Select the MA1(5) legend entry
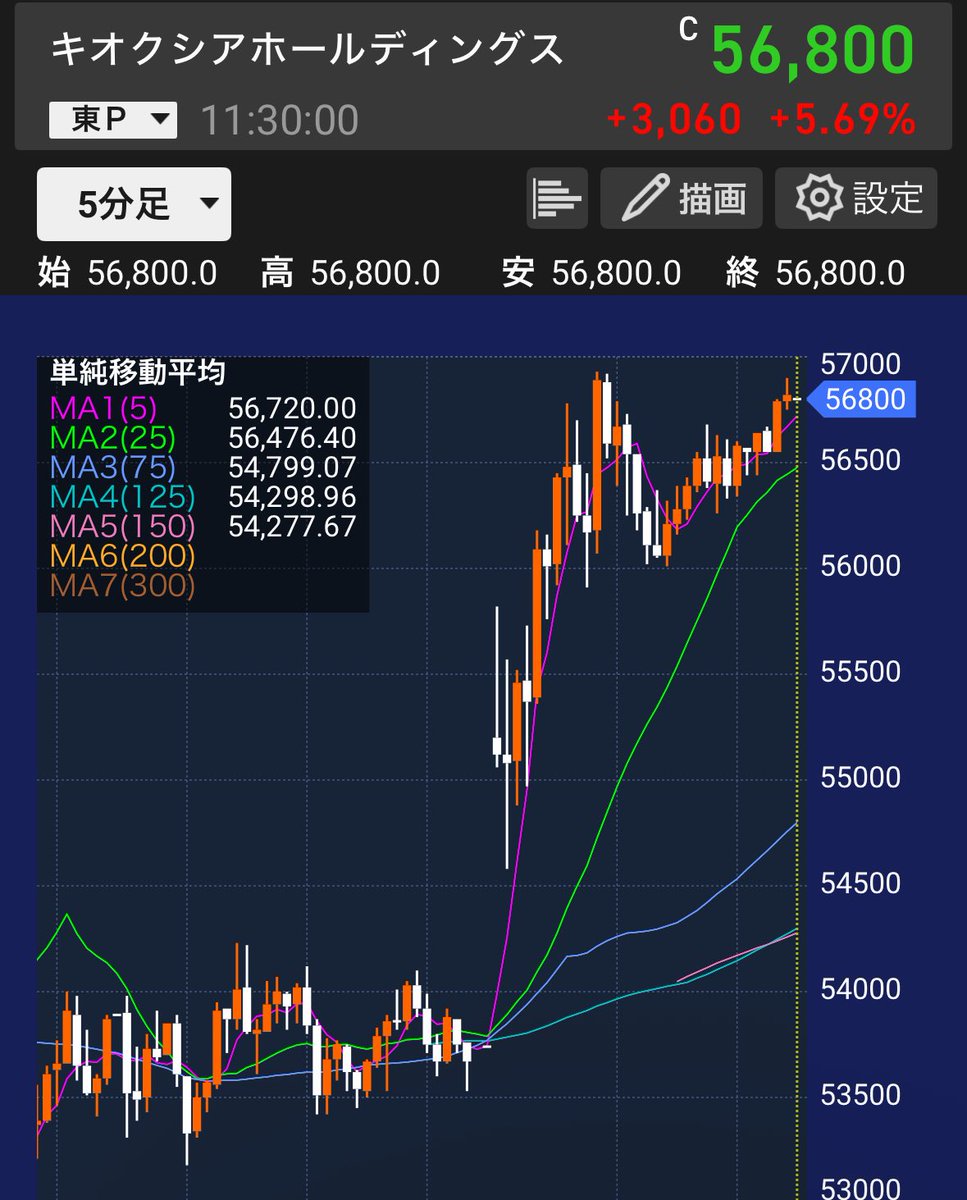This screenshot has width=967, height=1200. pyautogui.click(x=103, y=408)
